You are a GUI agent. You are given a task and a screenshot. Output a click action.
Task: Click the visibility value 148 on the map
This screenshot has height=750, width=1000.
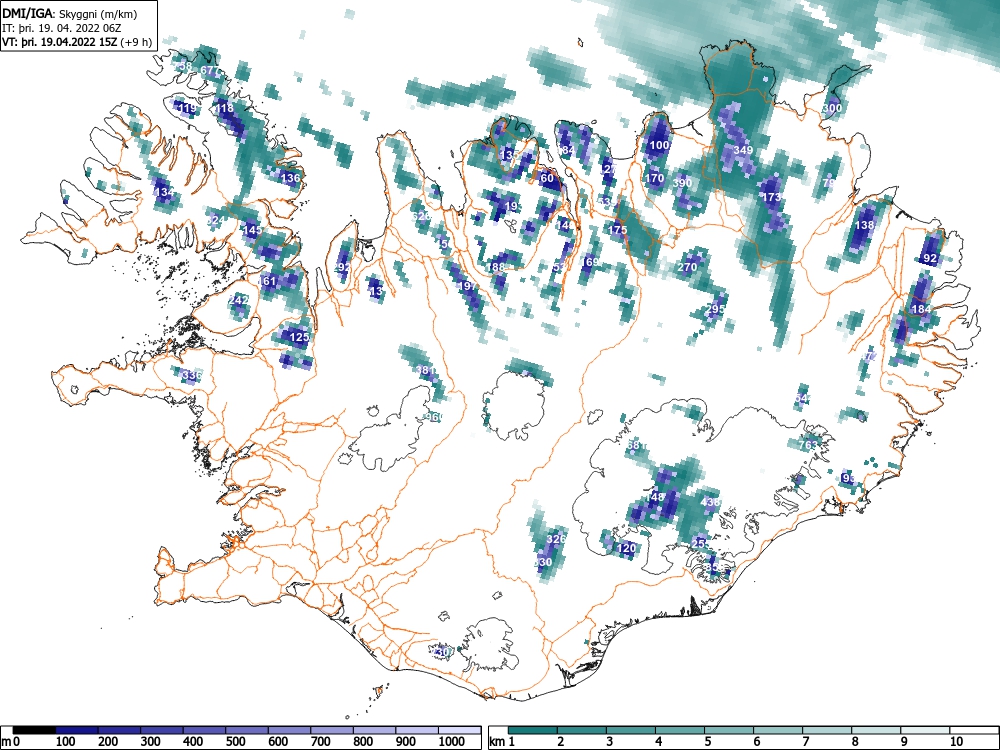coord(655,497)
